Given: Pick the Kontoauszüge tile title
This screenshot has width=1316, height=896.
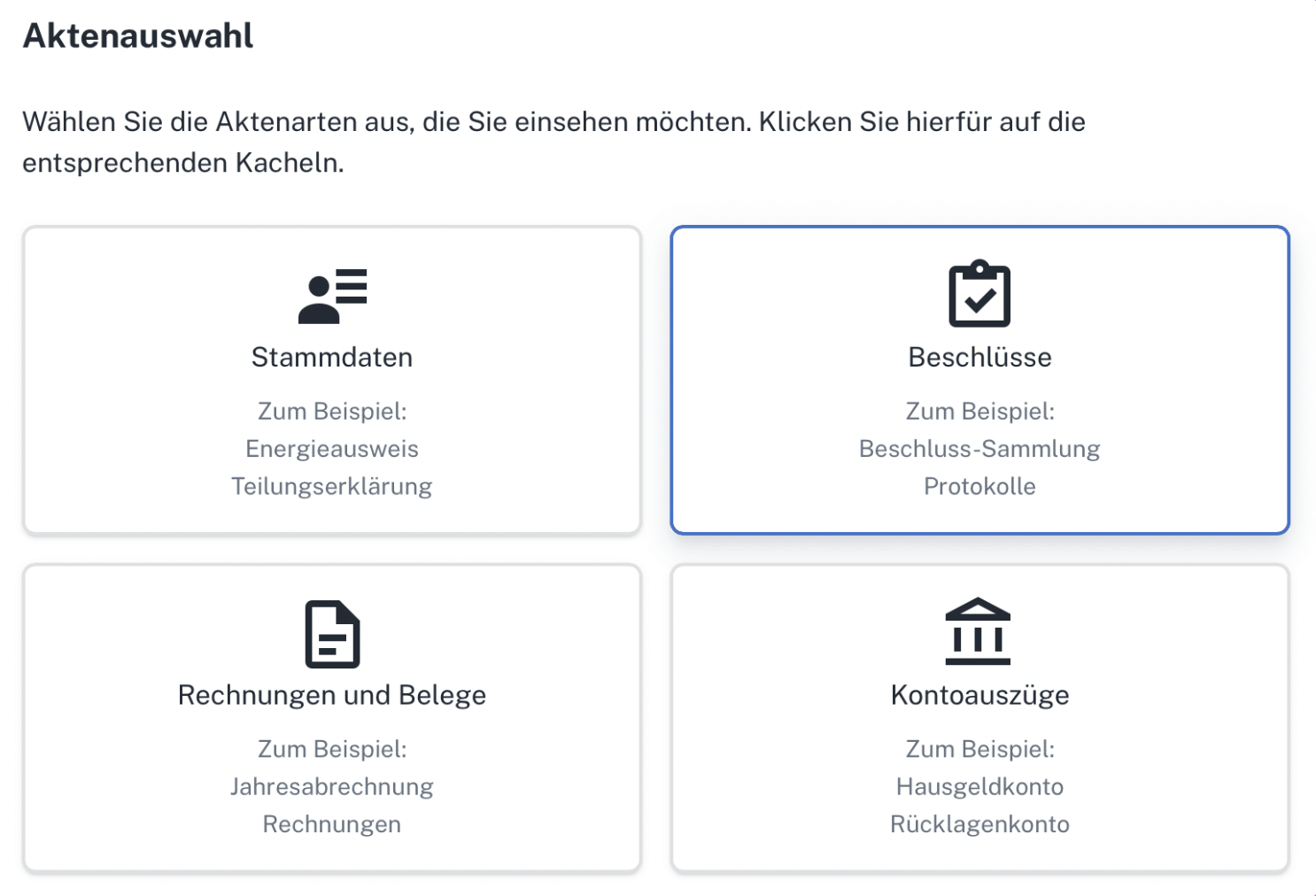Looking at the screenshot, I should coord(979,695).
